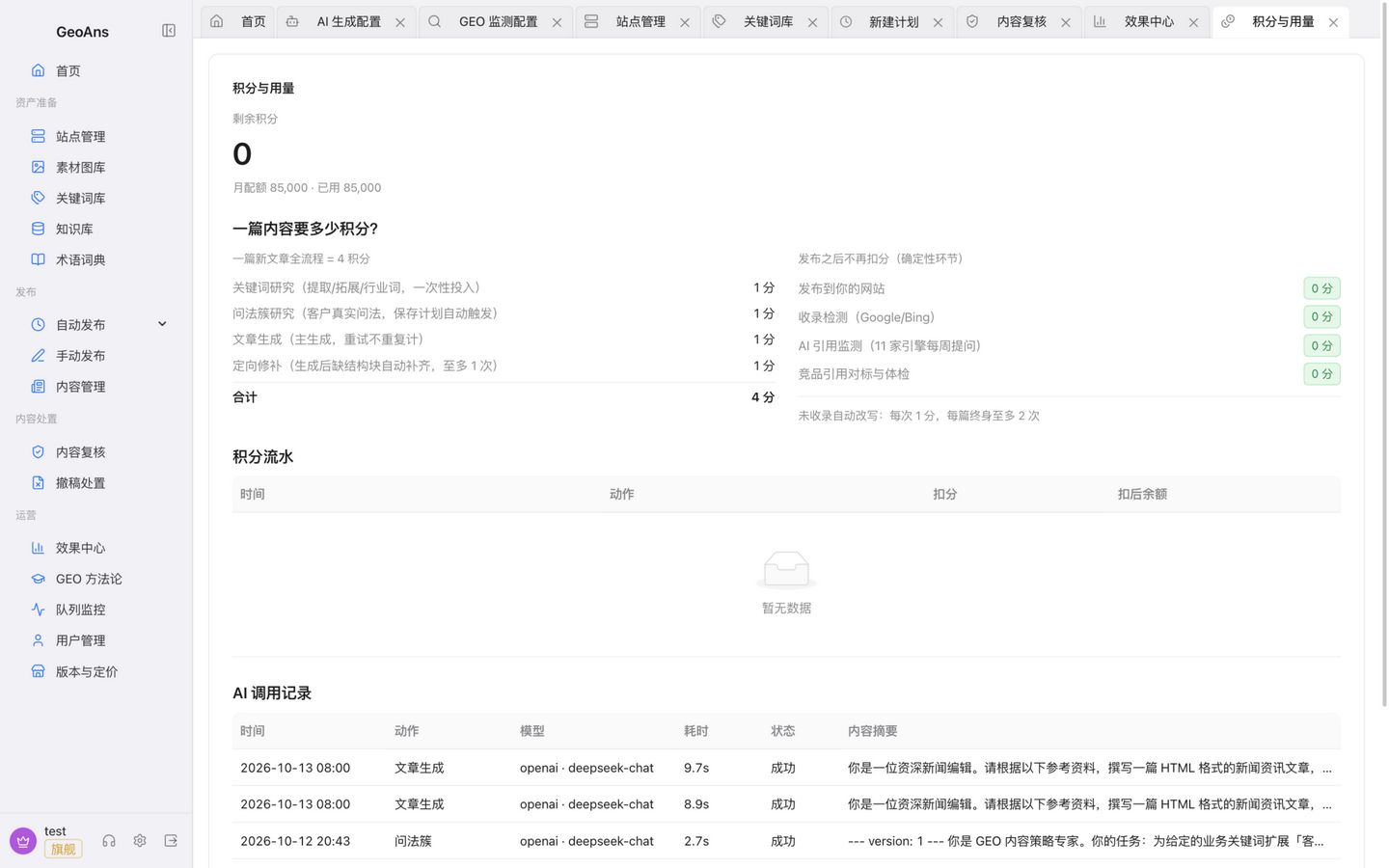Click the logout icon beside settings
Image resolution: width=1389 pixels, height=868 pixels.
(171, 841)
